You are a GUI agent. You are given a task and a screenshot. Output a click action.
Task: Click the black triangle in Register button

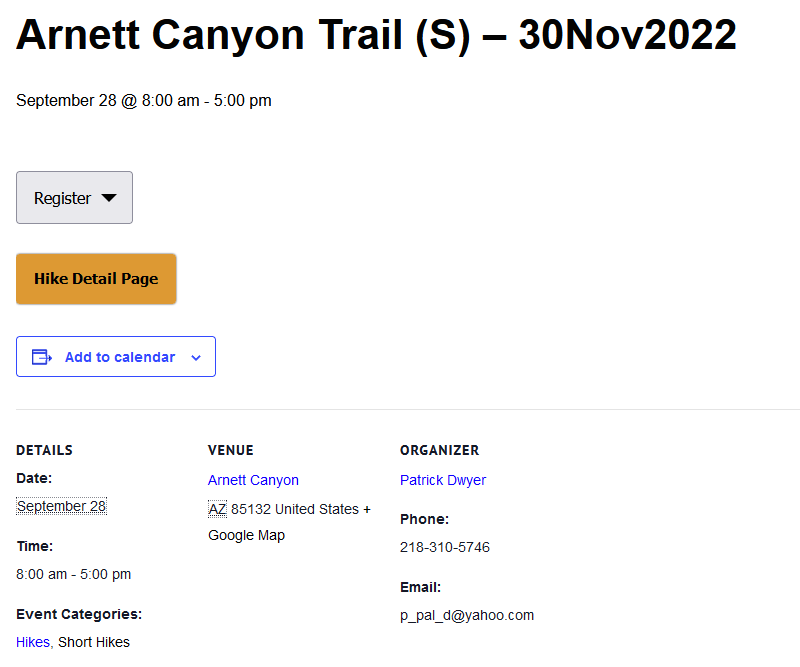[x=109, y=198]
